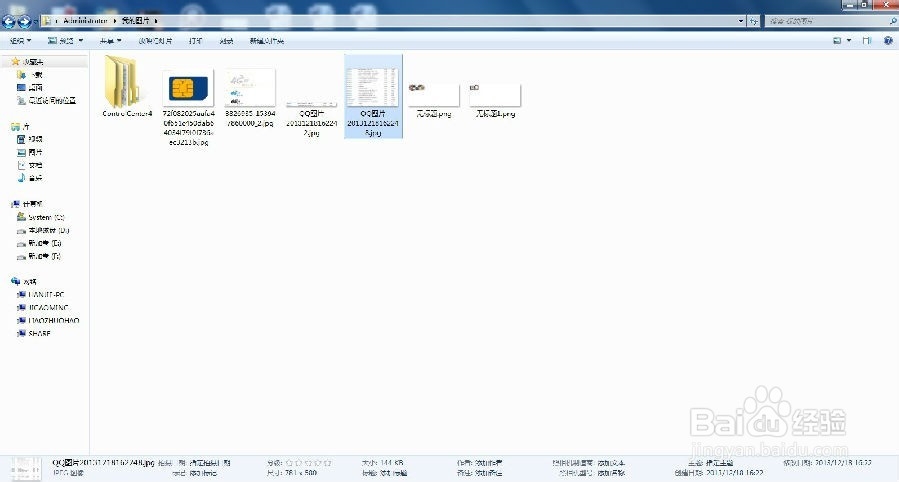Select the SIM card image thumbnail
The image size is (899, 482).
189,88
